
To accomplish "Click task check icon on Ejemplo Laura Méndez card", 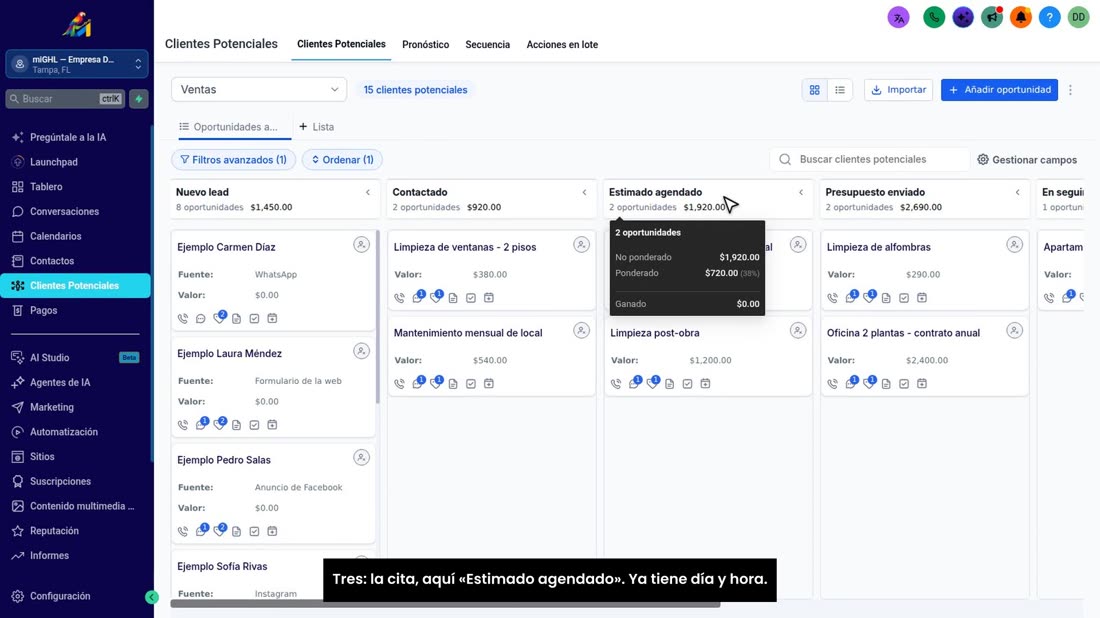I will pyautogui.click(x=254, y=425).
